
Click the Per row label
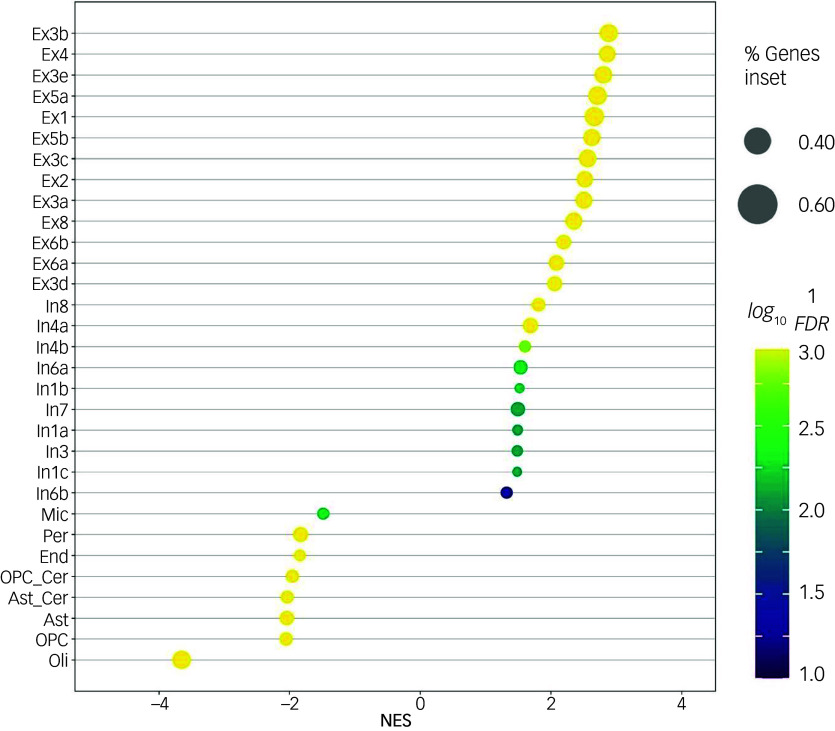[55, 535]
